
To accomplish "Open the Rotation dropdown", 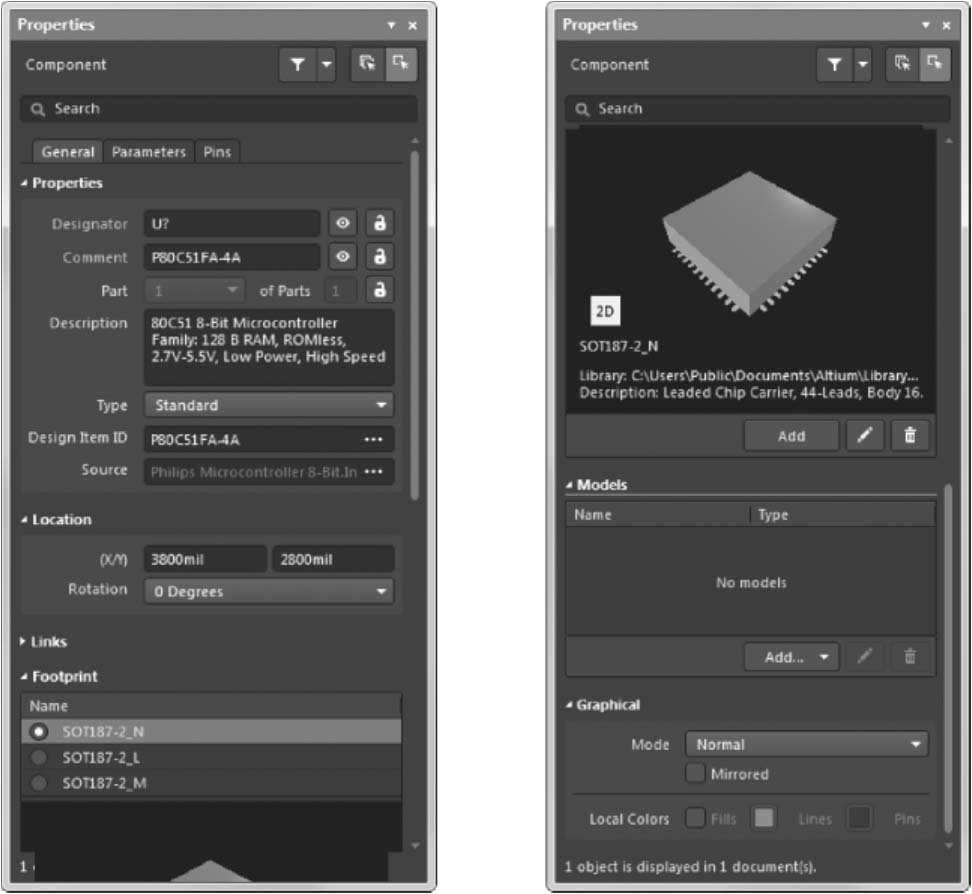I will (x=269, y=591).
